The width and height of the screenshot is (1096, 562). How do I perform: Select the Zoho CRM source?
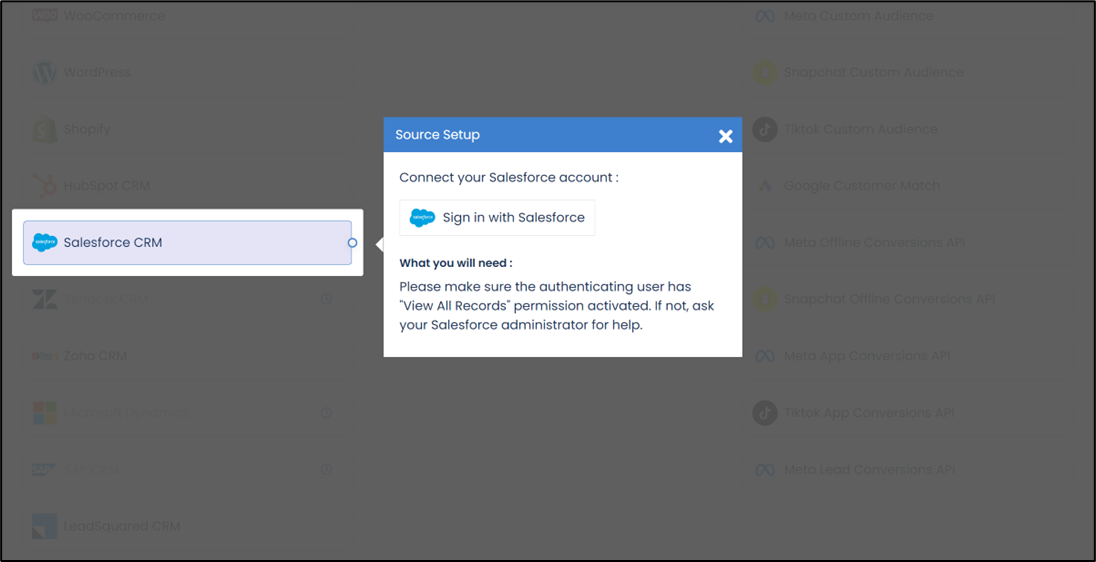(187, 356)
